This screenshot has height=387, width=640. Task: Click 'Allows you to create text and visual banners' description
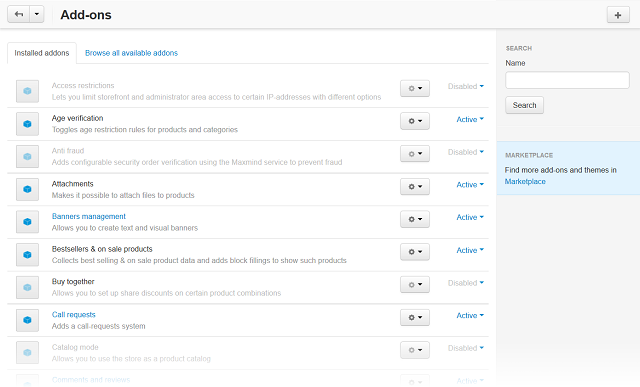point(124,228)
